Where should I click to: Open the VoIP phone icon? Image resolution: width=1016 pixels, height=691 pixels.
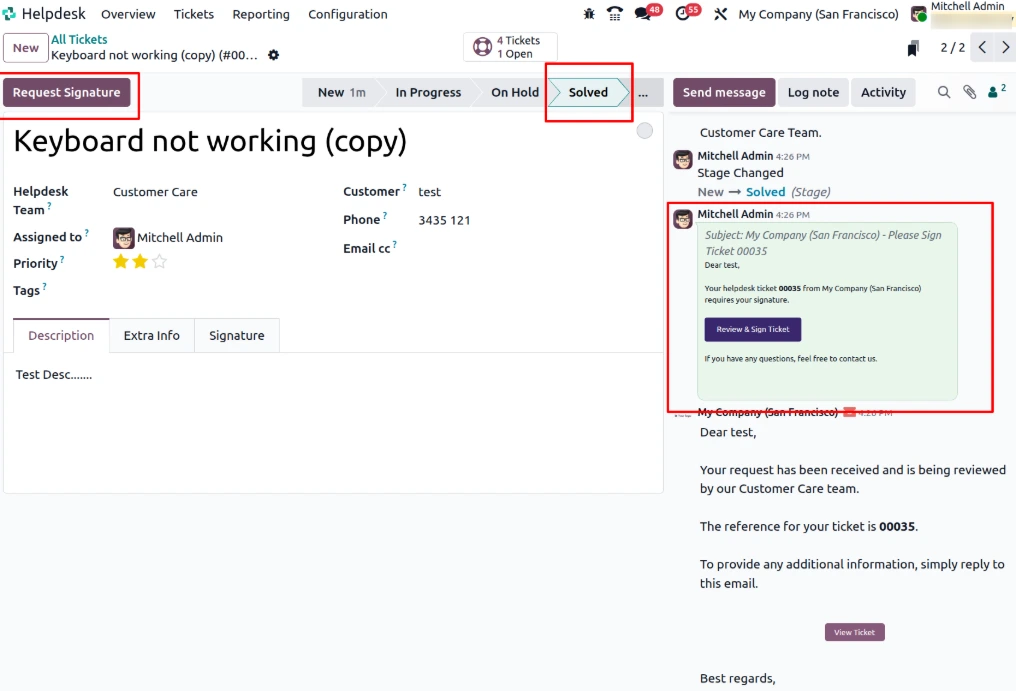tap(615, 14)
